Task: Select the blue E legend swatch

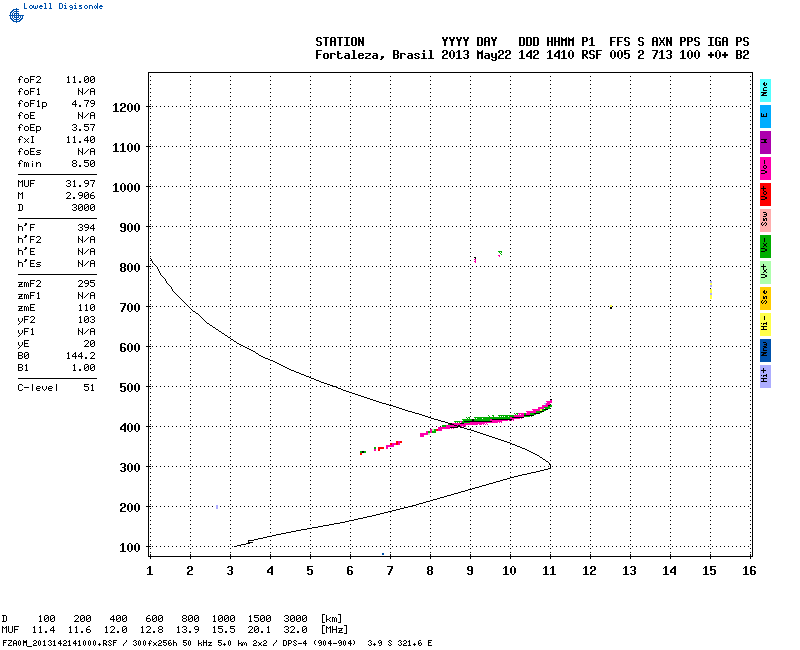Action: click(765, 116)
